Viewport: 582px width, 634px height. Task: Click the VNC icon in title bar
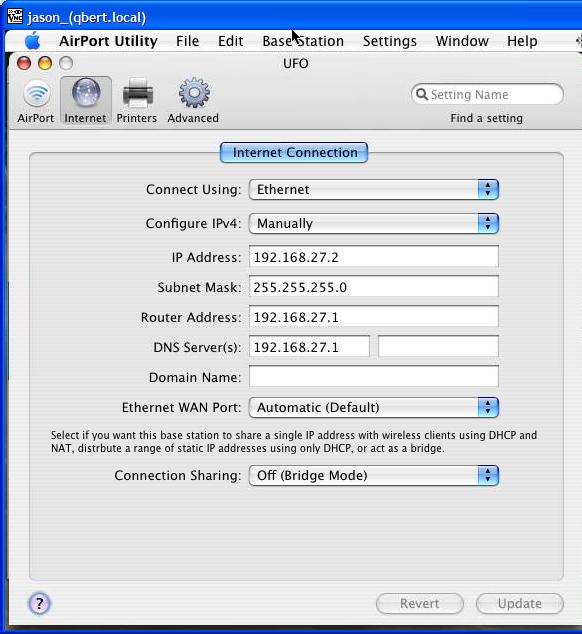[x=15, y=17]
